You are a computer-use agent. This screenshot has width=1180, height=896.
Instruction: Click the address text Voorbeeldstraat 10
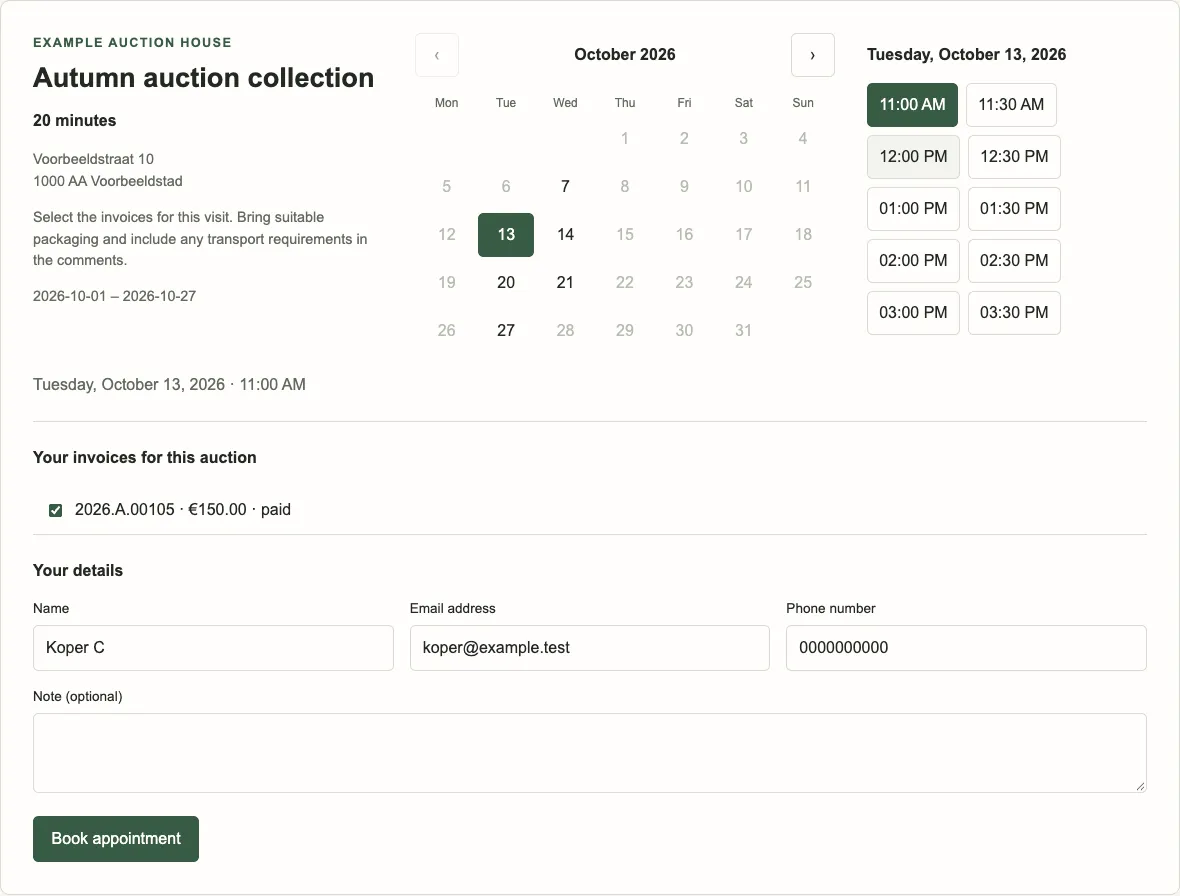click(93, 159)
